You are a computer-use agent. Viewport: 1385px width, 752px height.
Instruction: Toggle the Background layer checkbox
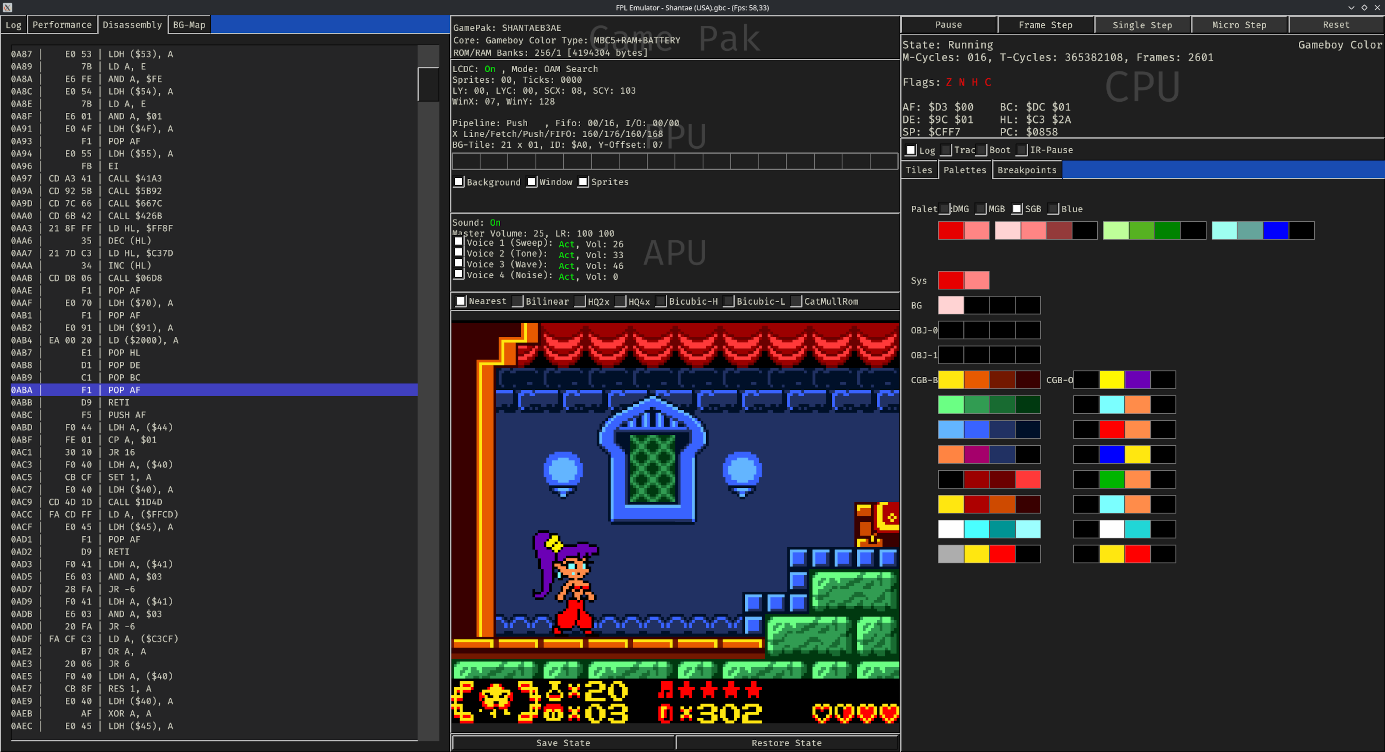pyautogui.click(x=459, y=182)
